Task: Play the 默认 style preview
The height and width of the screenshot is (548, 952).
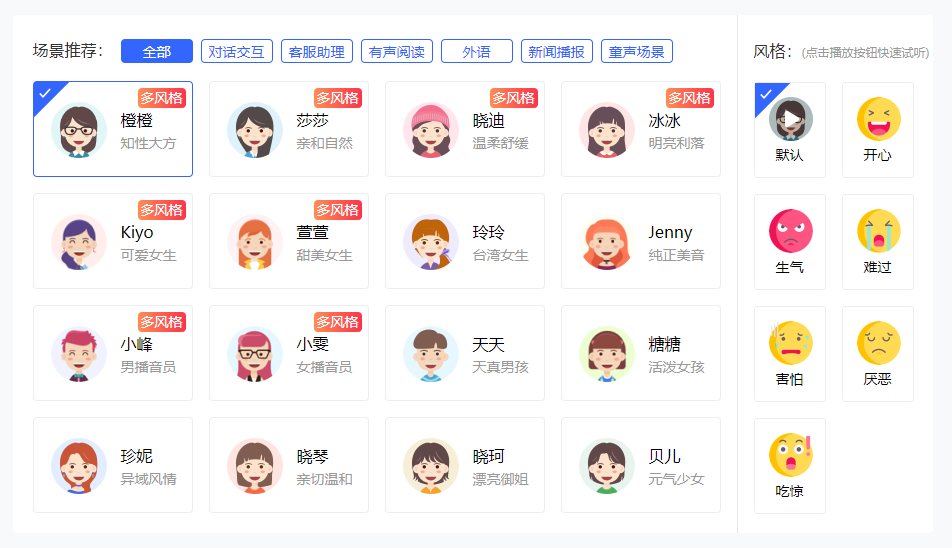Action: coord(790,119)
